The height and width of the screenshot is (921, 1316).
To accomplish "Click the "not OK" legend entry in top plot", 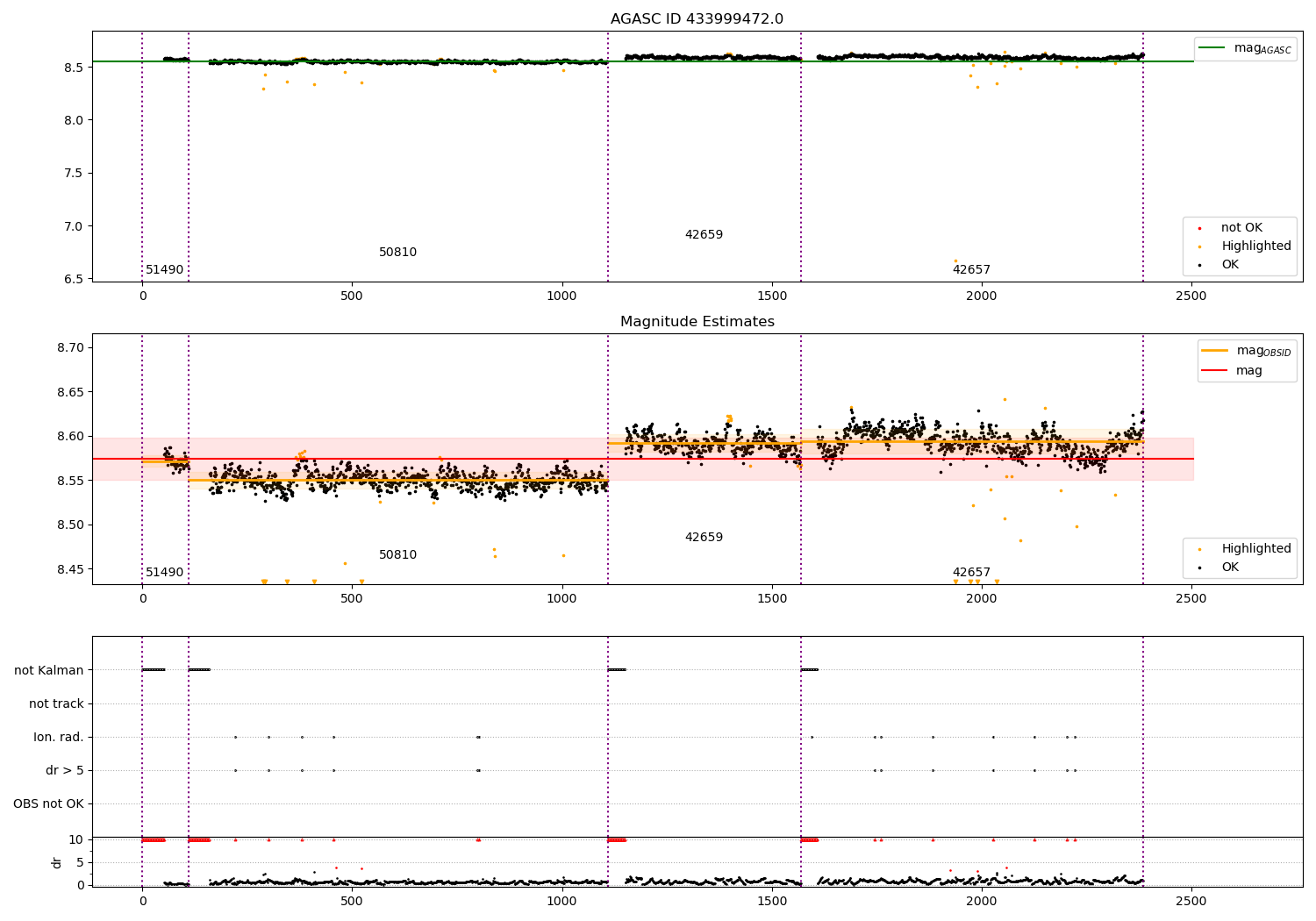I will [1241, 228].
